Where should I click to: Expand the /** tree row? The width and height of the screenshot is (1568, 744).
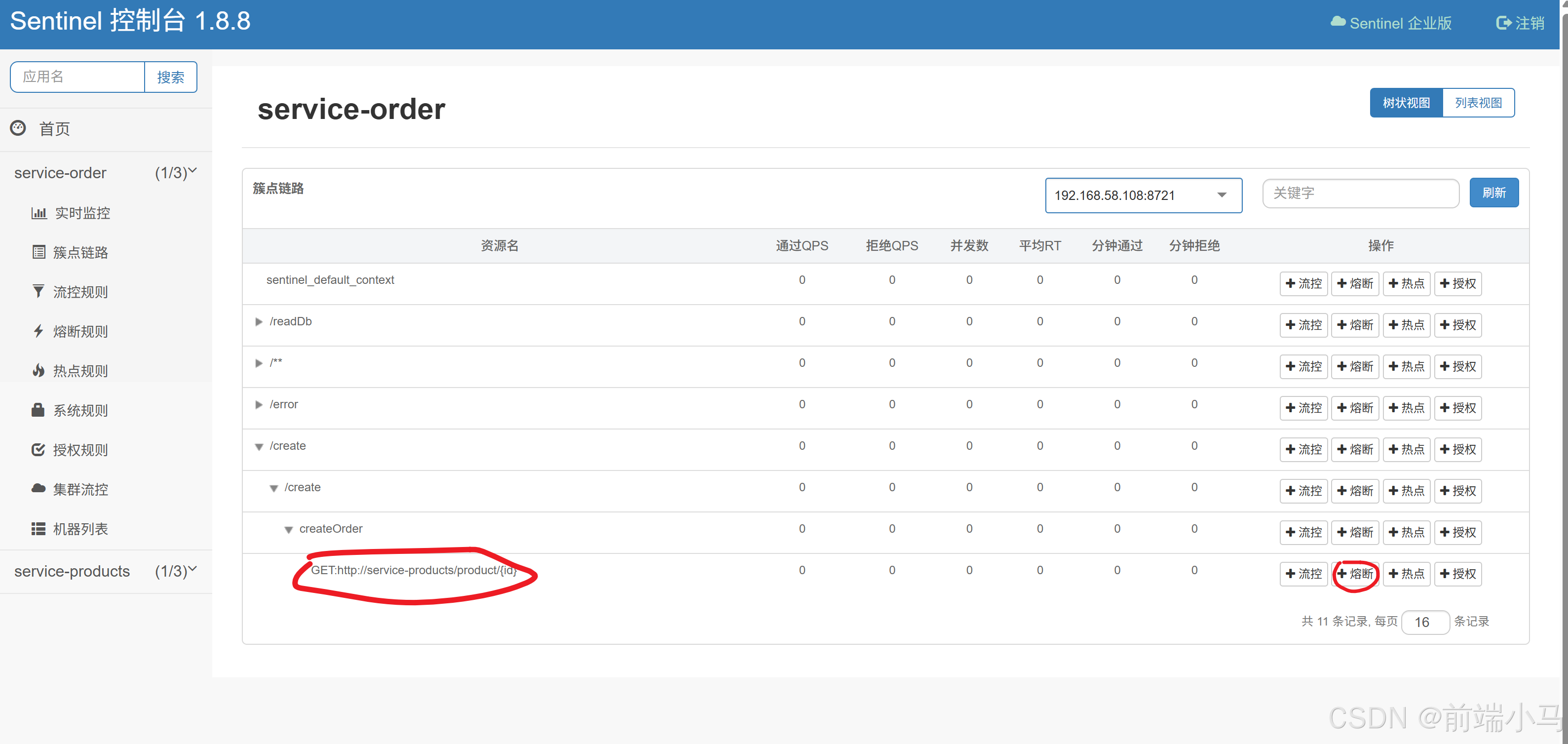click(x=259, y=363)
